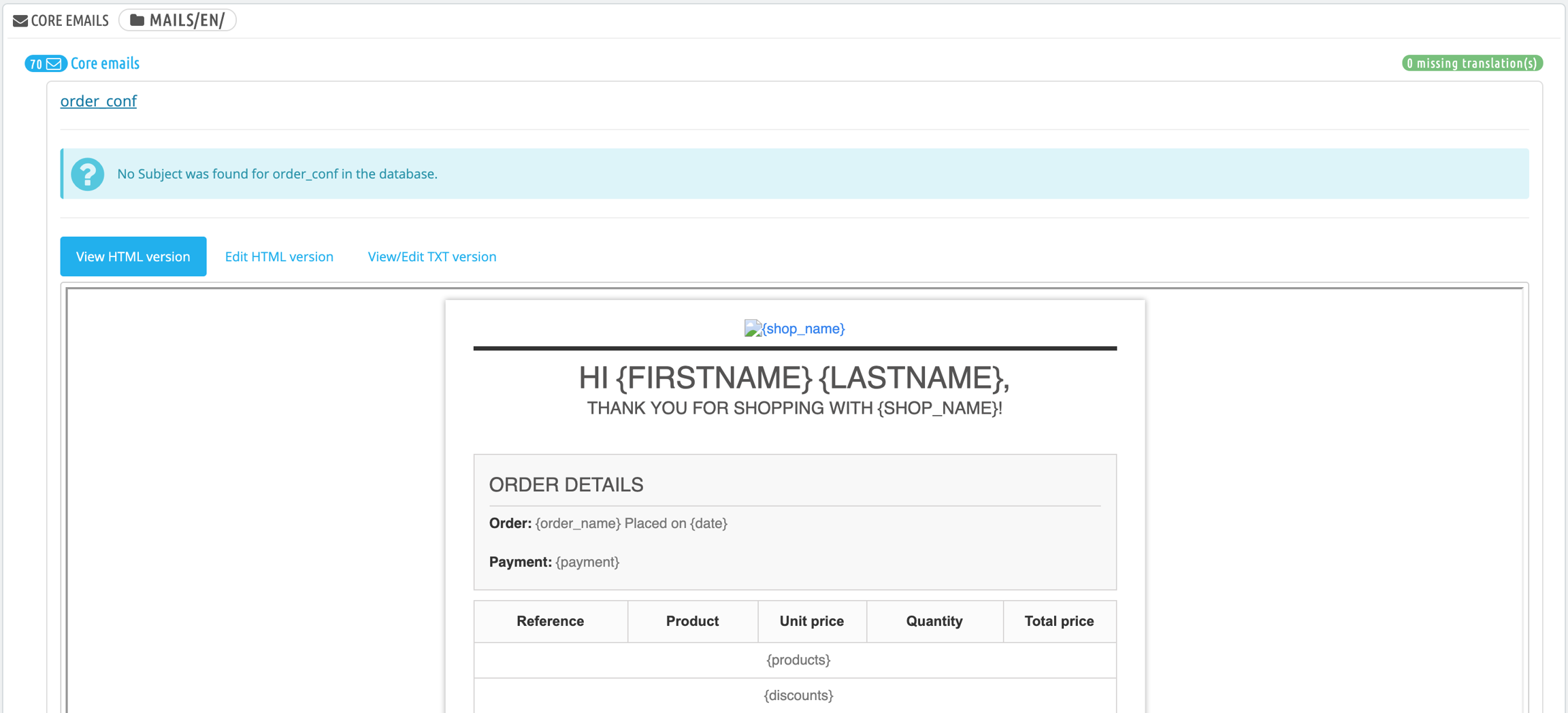
Task: Click the CORE EMAILS panel heading
Action: 69,20
